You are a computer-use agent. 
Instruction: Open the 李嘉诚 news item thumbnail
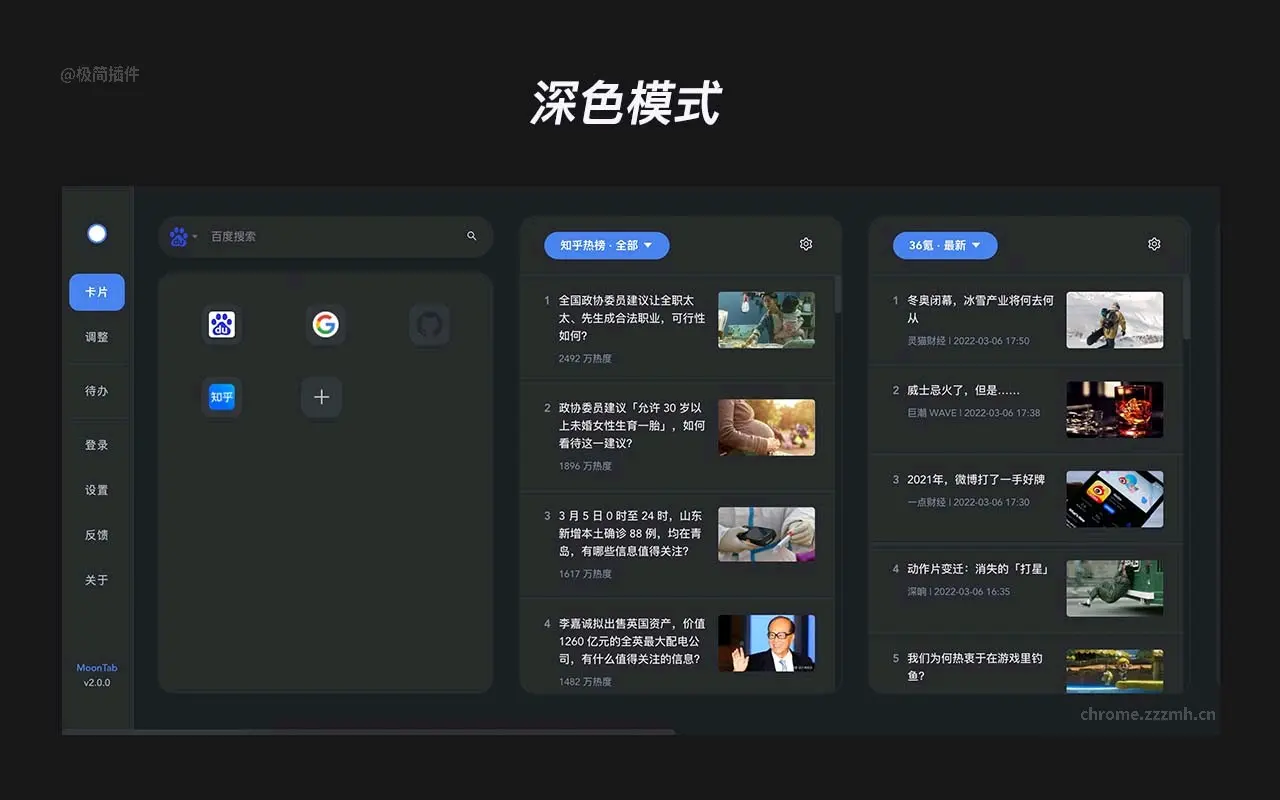click(x=766, y=643)
